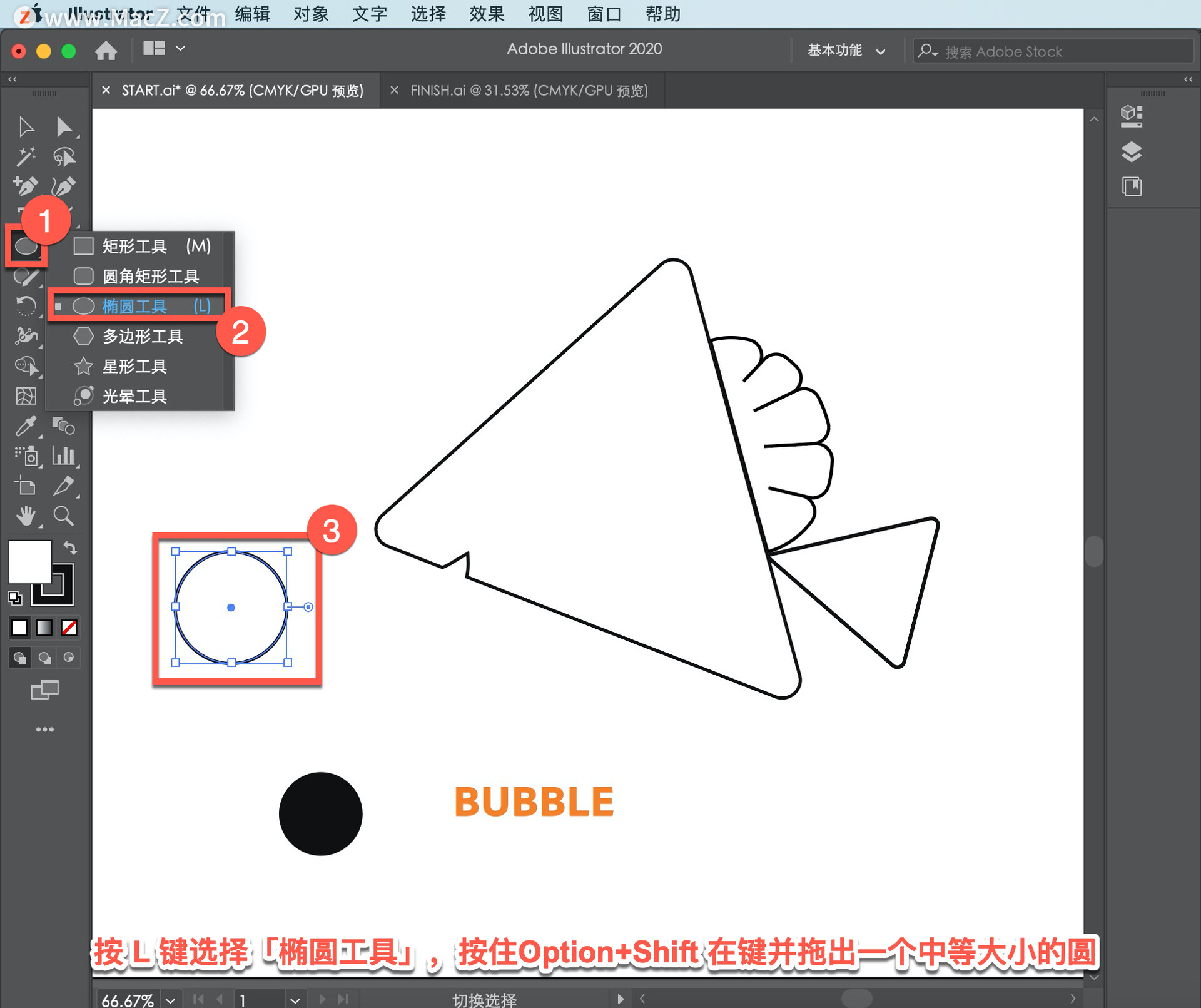Select the Direct Selection tool
This screenshot has width=1201, height=1008.
tap(64, 126)
